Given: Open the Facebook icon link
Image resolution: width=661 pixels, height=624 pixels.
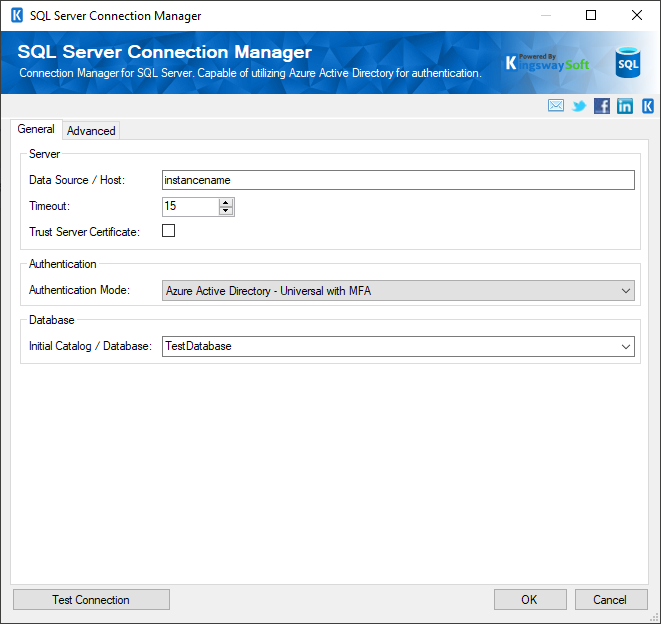Looking at the screenshot, I should (602, 106).
